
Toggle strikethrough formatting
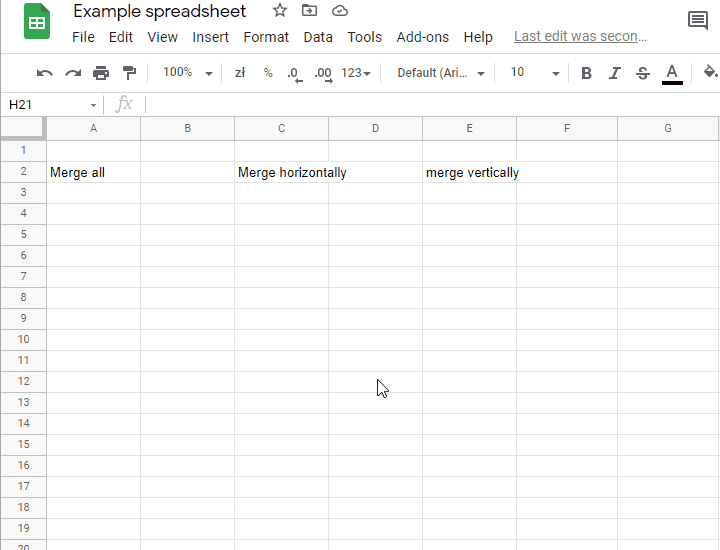(642, 73)
